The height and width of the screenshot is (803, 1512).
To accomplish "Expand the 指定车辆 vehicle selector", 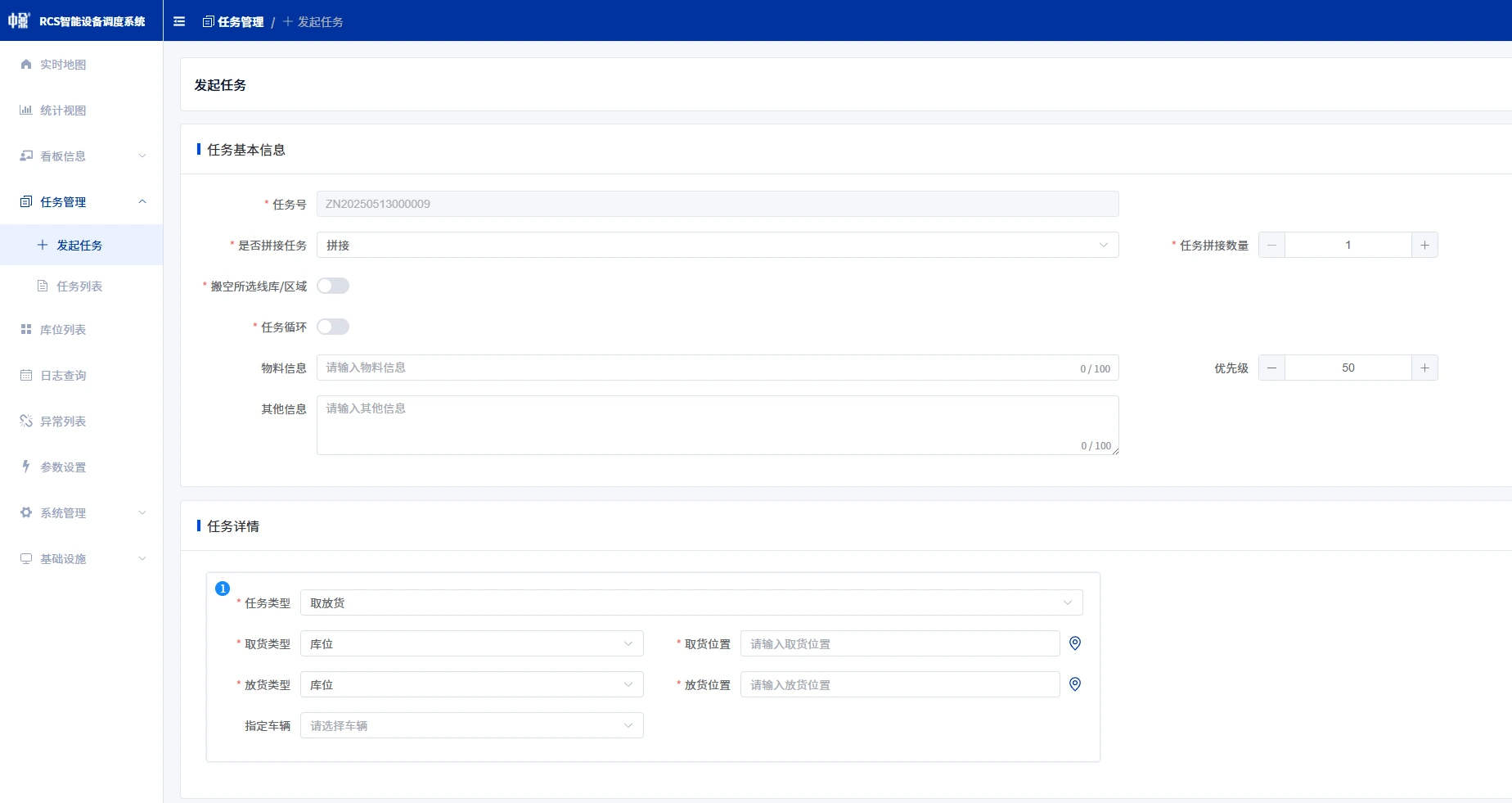I will tap(471, 725).
